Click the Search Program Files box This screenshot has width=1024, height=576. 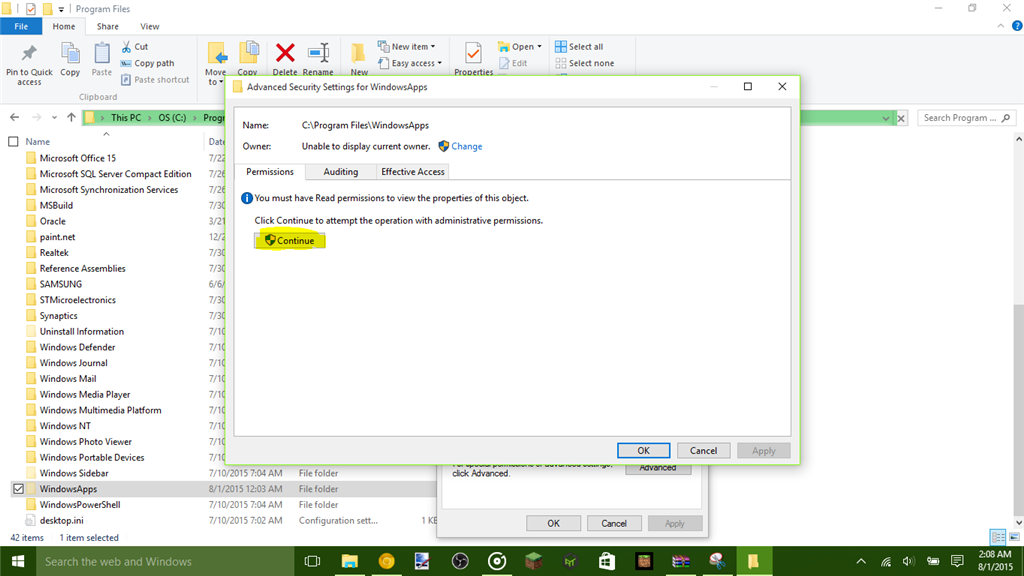[x=966, y=118]
